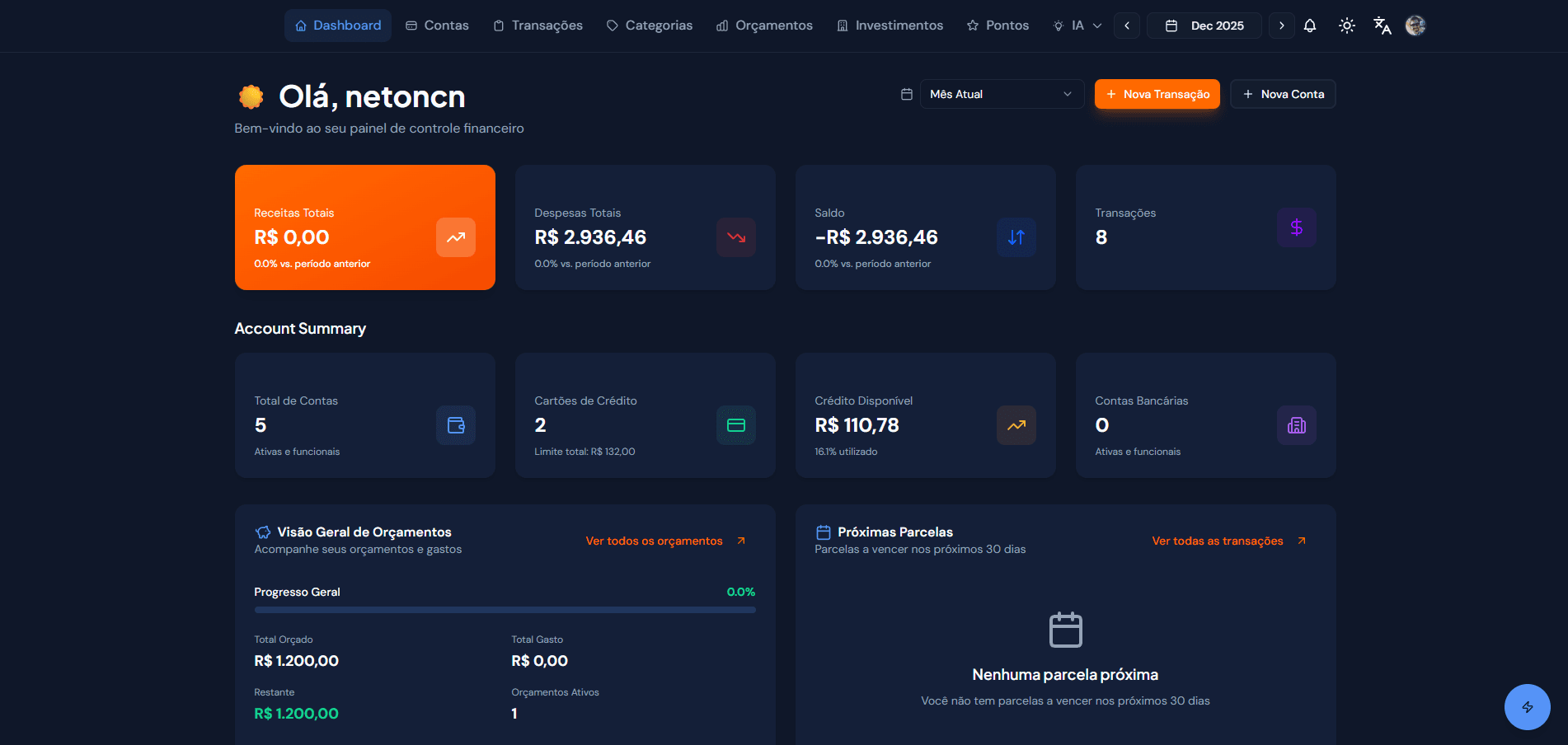This screenshot has width=1568, height=745.
Task: Select the translate language icon
Action: pos(1382,26)
